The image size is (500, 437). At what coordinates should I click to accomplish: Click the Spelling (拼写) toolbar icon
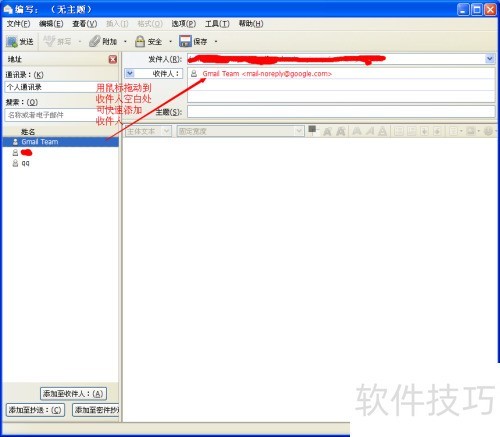pos(49,41)
